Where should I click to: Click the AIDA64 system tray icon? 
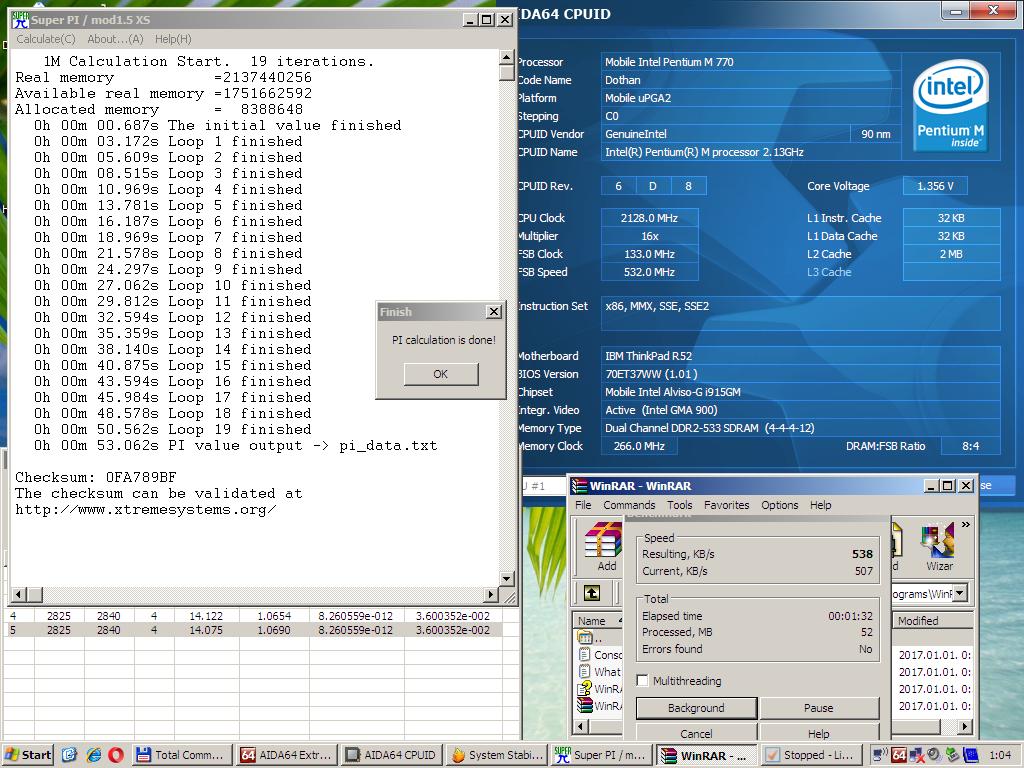click(899, 755)
